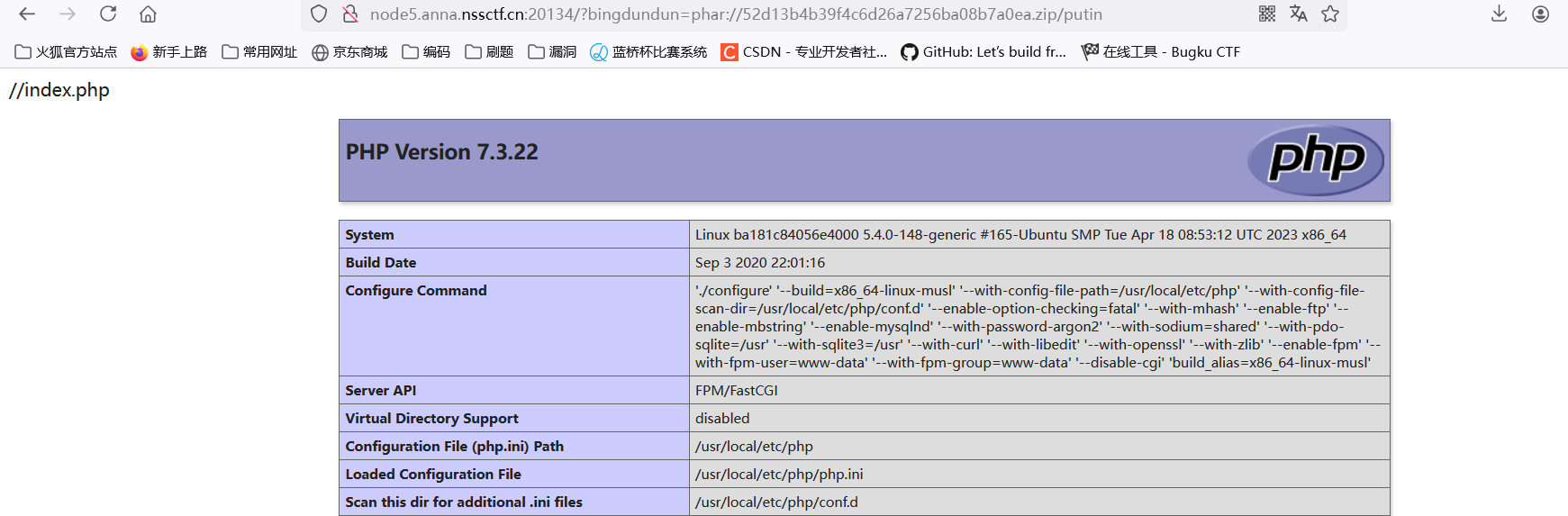Click the insecure connection lock icon
This screenshot has width=1568, height=516.
(x=350, y=14)
